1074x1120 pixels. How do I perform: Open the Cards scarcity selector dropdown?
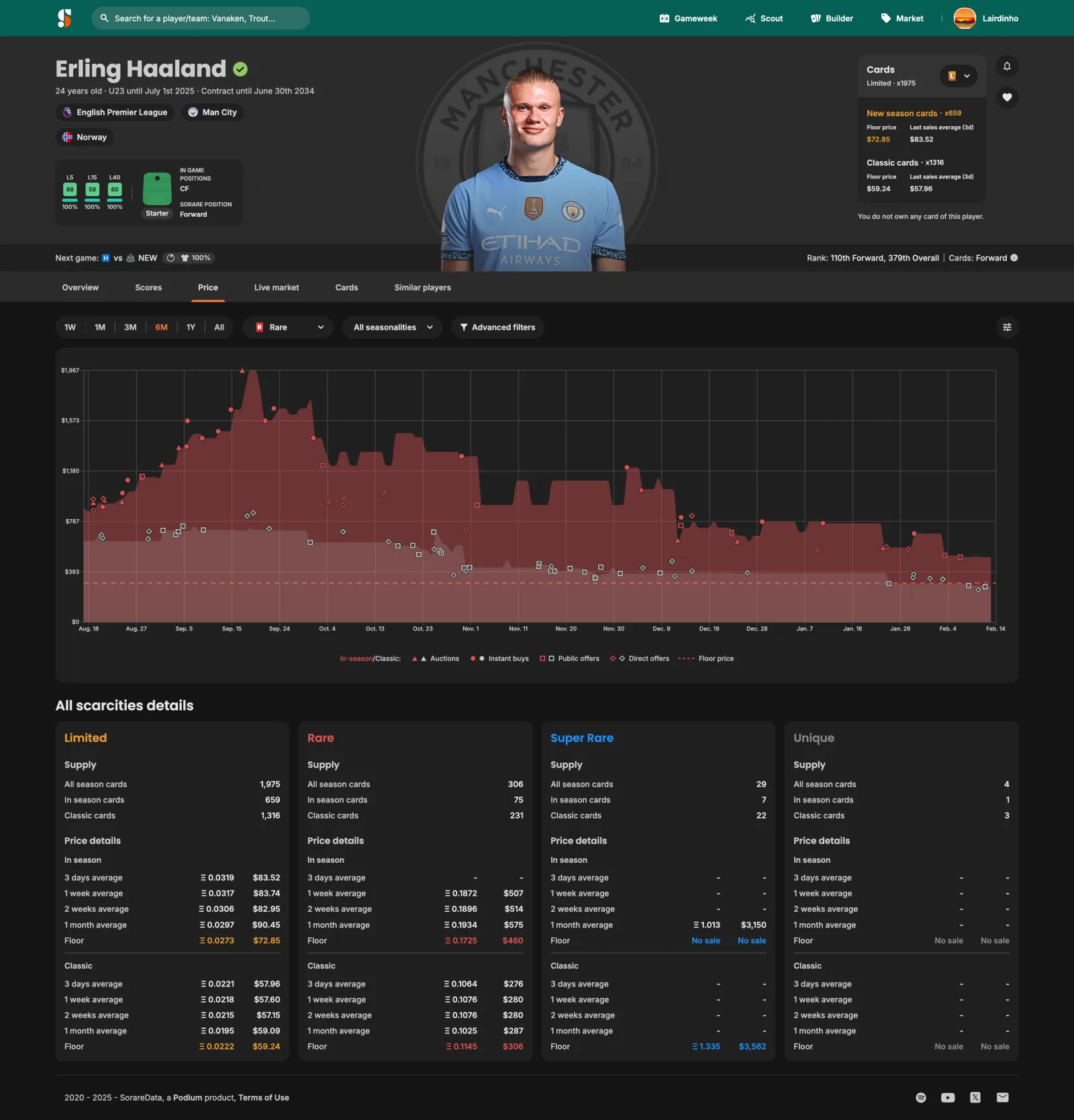click(x=958, y=76)
